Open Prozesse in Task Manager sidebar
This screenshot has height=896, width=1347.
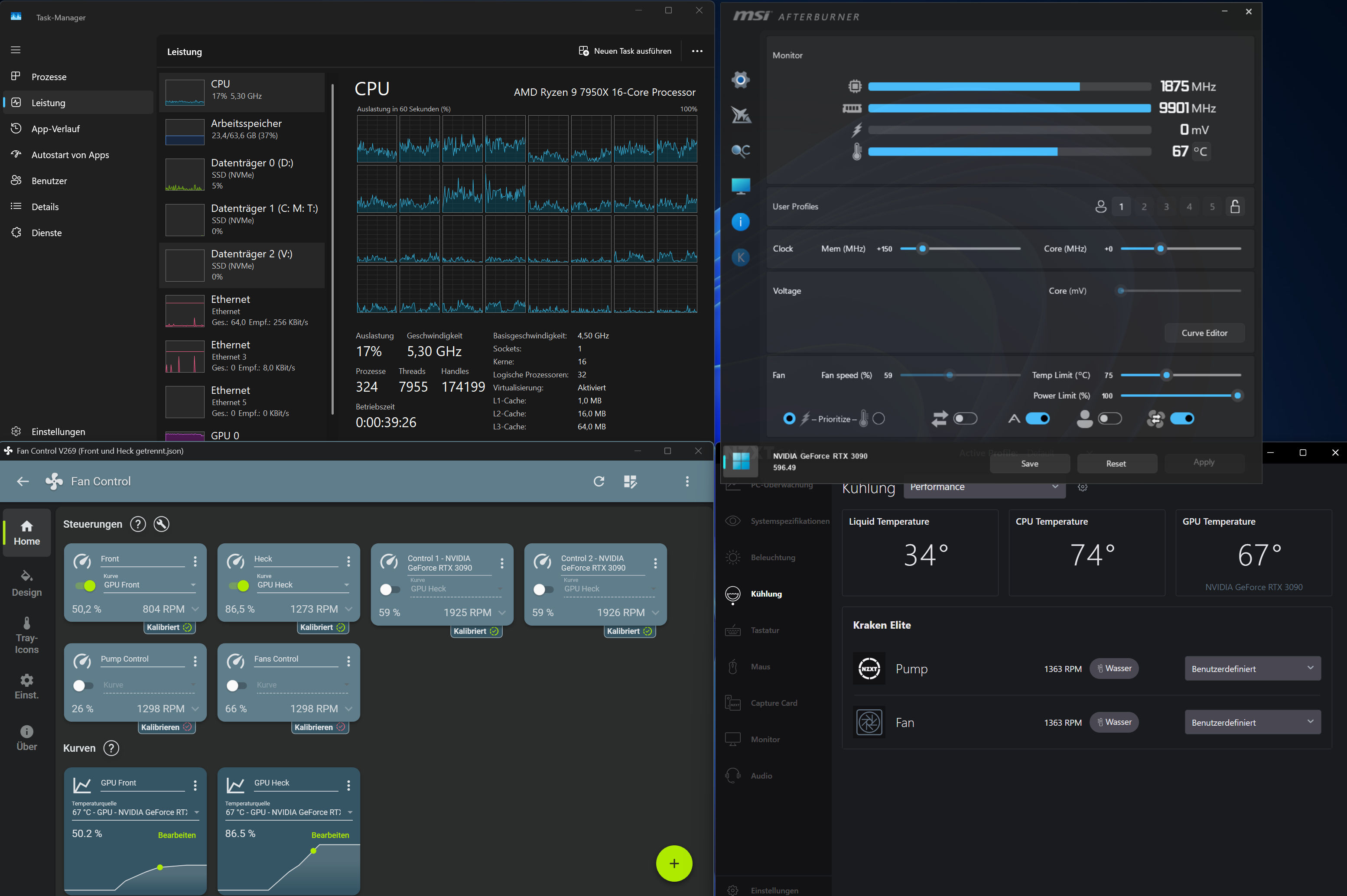78,77
